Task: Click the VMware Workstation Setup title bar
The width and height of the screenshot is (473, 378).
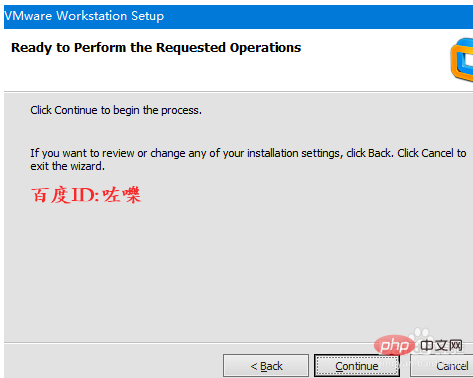Action: click(x=238, y=16)
